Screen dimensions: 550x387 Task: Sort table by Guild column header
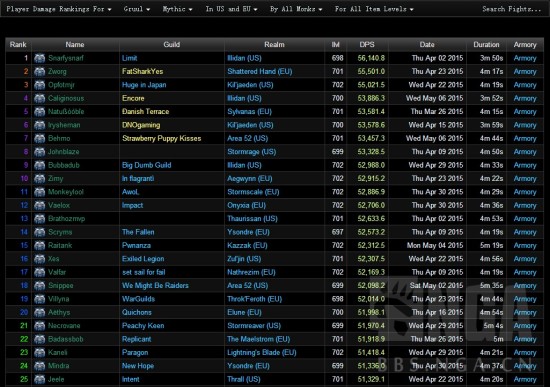172,45
